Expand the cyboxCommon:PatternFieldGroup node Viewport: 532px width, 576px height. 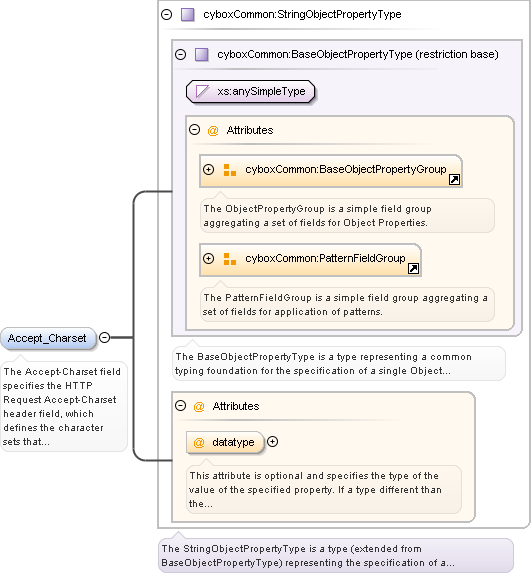208,259
